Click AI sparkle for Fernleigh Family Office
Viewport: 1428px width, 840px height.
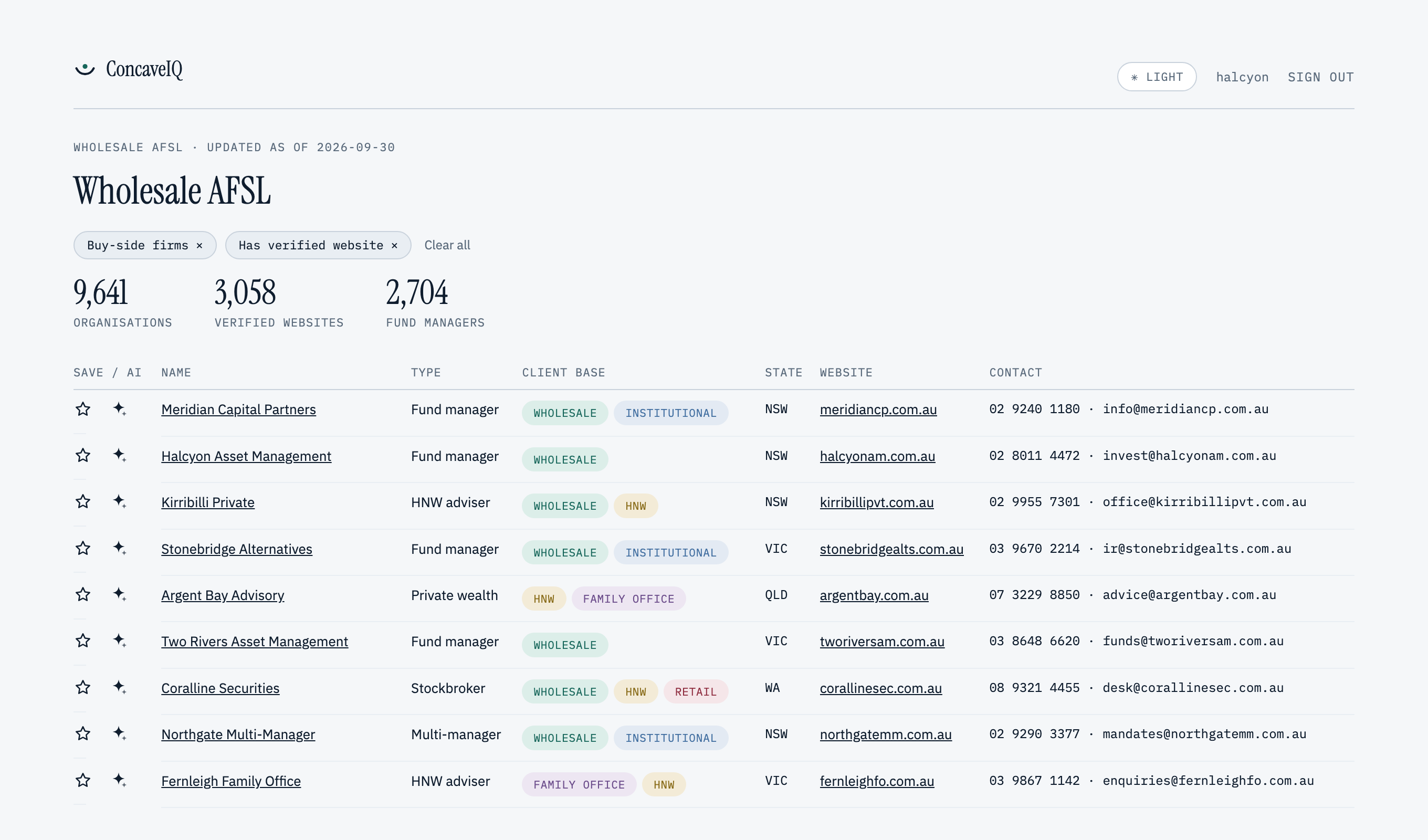pos(119,781)
